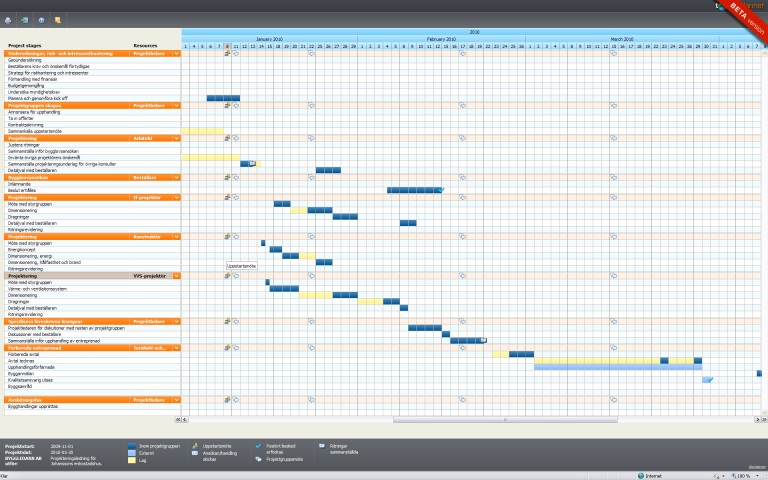The height and width of the screenshot is (480, 768).
Task: Click March 15 speech bubble in Förbereda entreprenad row
Action: 613,348
